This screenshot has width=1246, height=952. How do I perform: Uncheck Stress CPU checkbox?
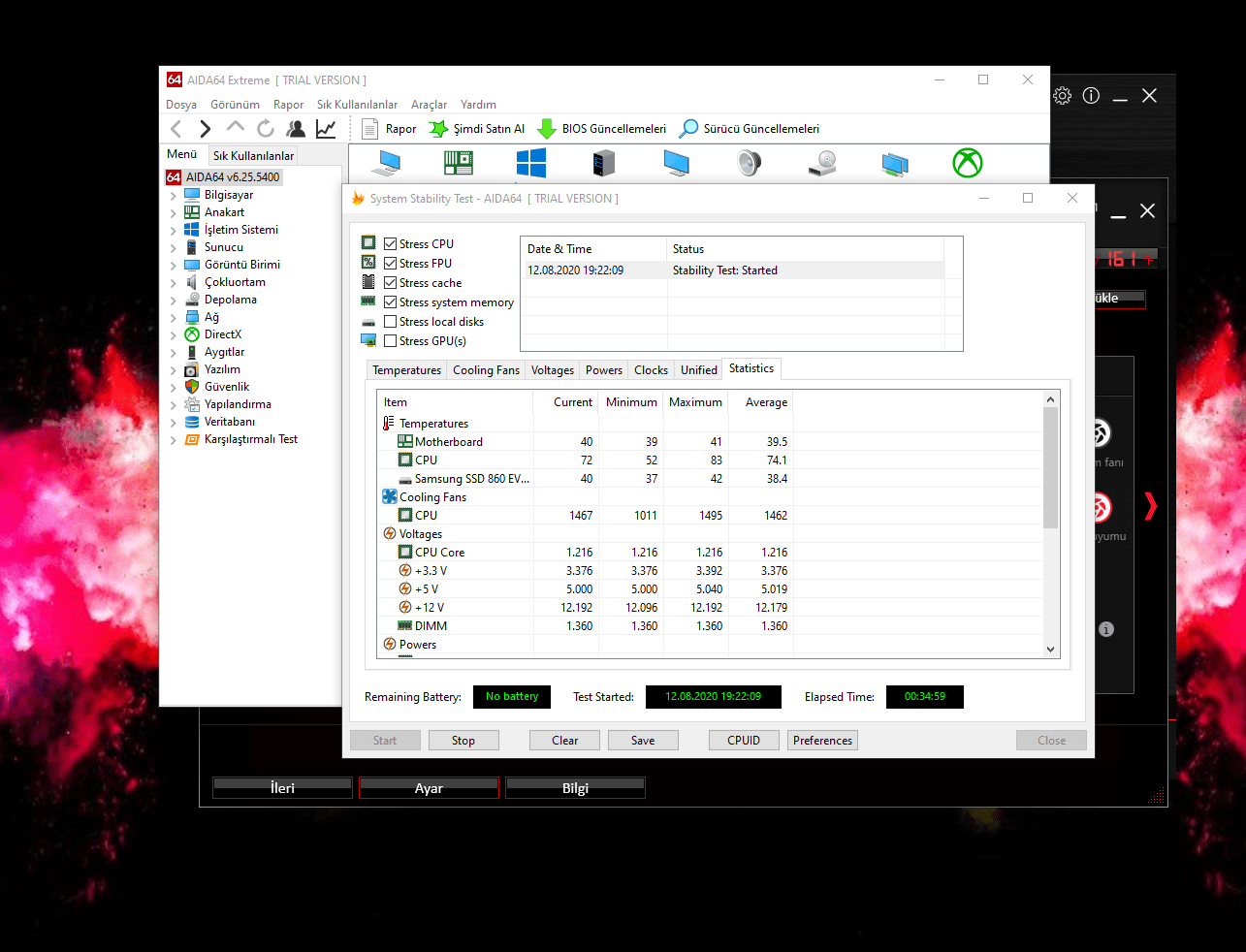390,244
